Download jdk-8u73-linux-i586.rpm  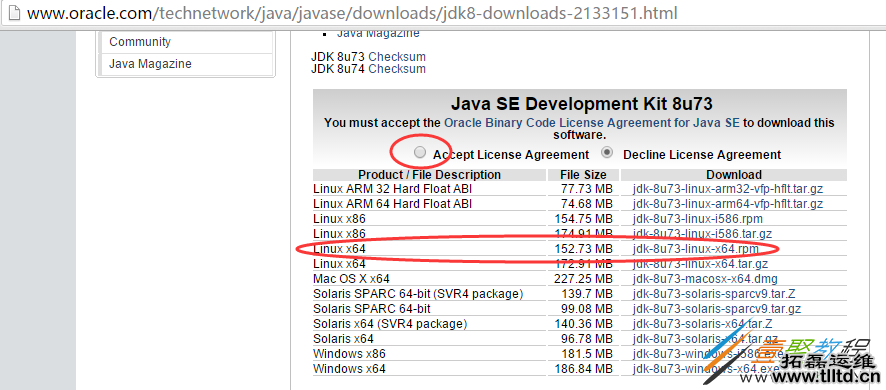coord(698,219)
